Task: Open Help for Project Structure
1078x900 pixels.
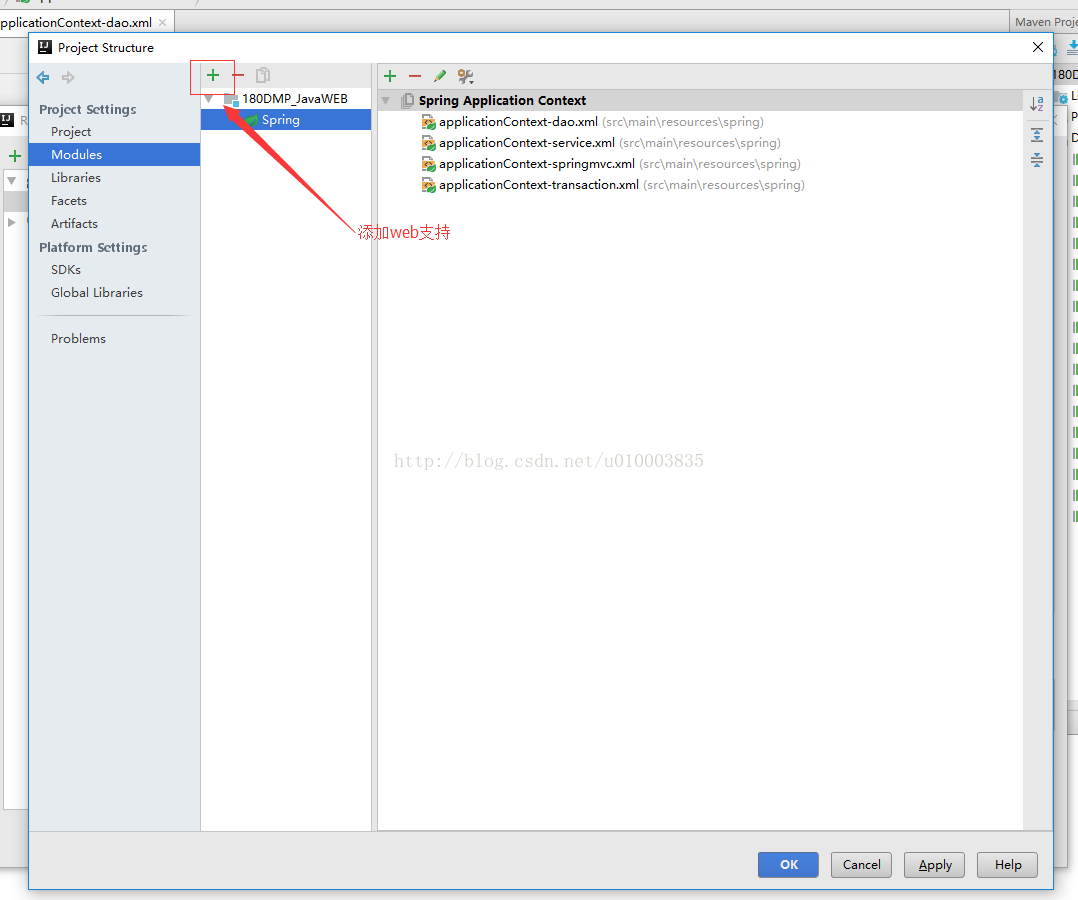Action: click(x=1007, y=864)
